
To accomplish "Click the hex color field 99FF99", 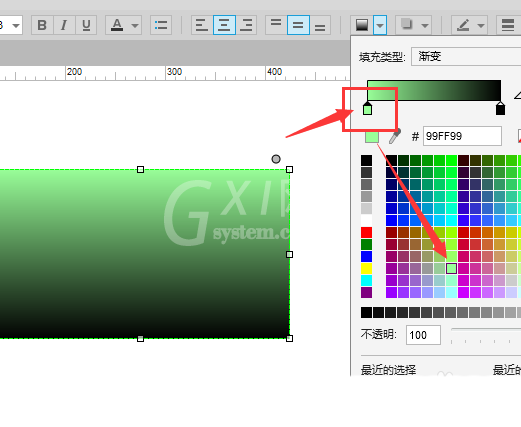I will (x=462, y=136).
